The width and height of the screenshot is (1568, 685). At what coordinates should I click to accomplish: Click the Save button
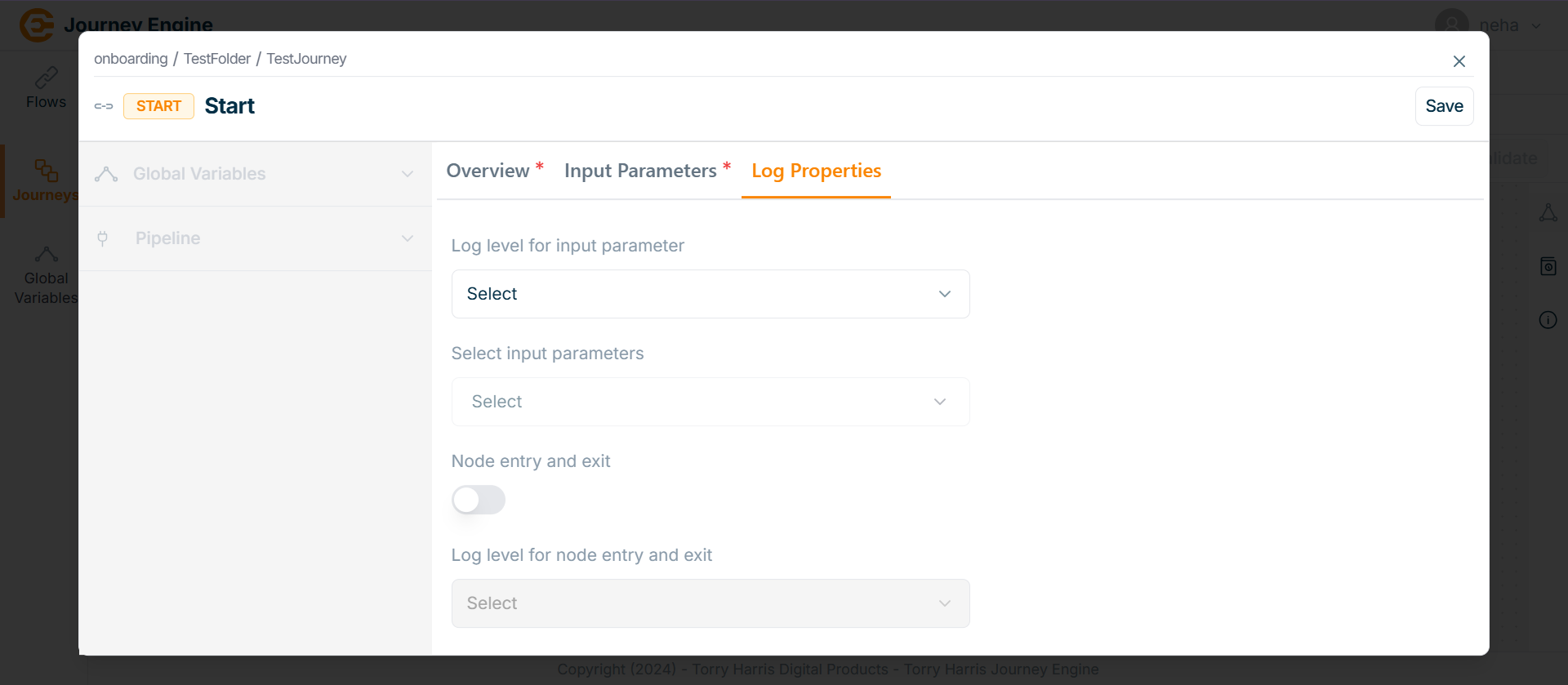[x=1444, y=106]
